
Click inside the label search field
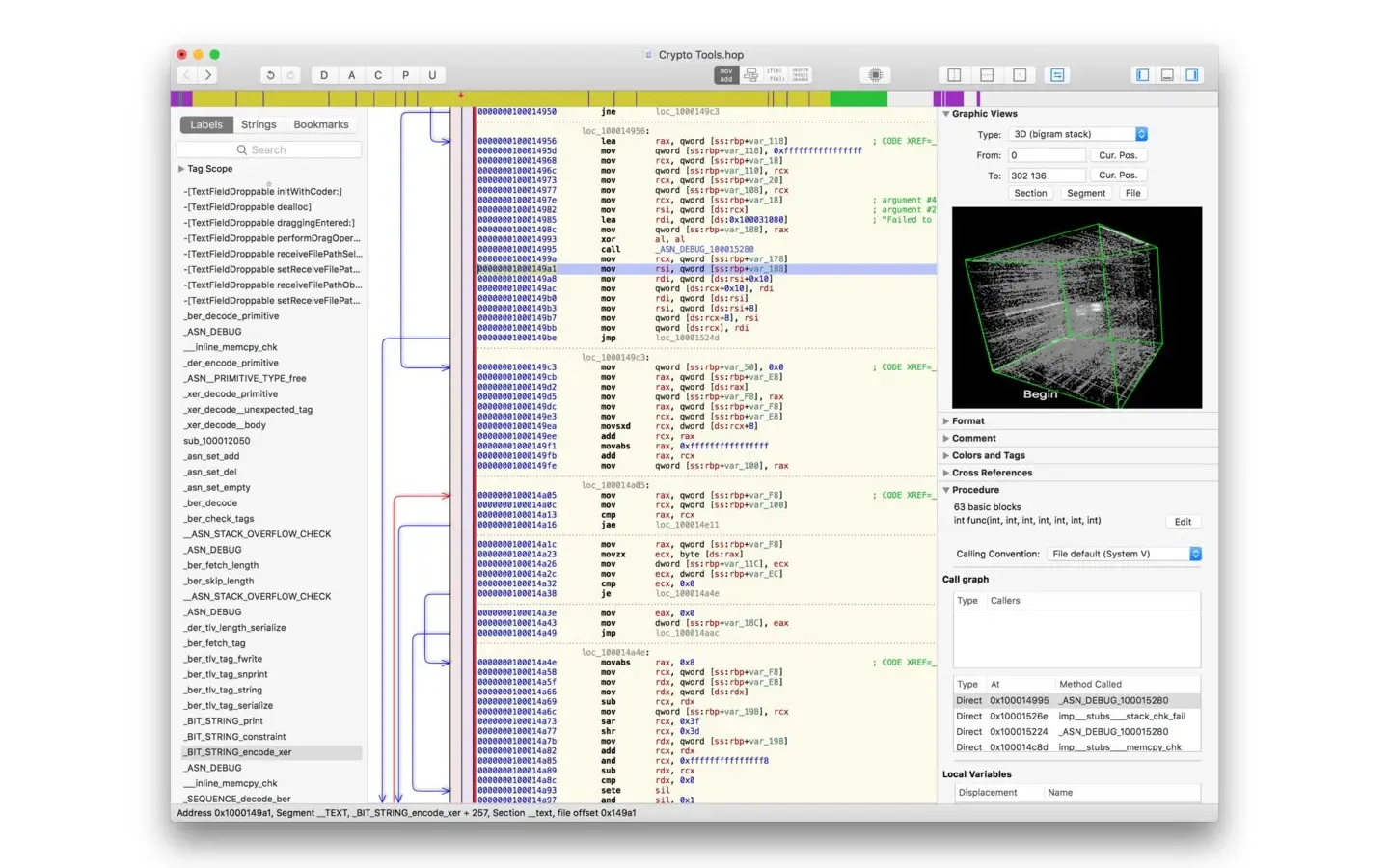268,149
